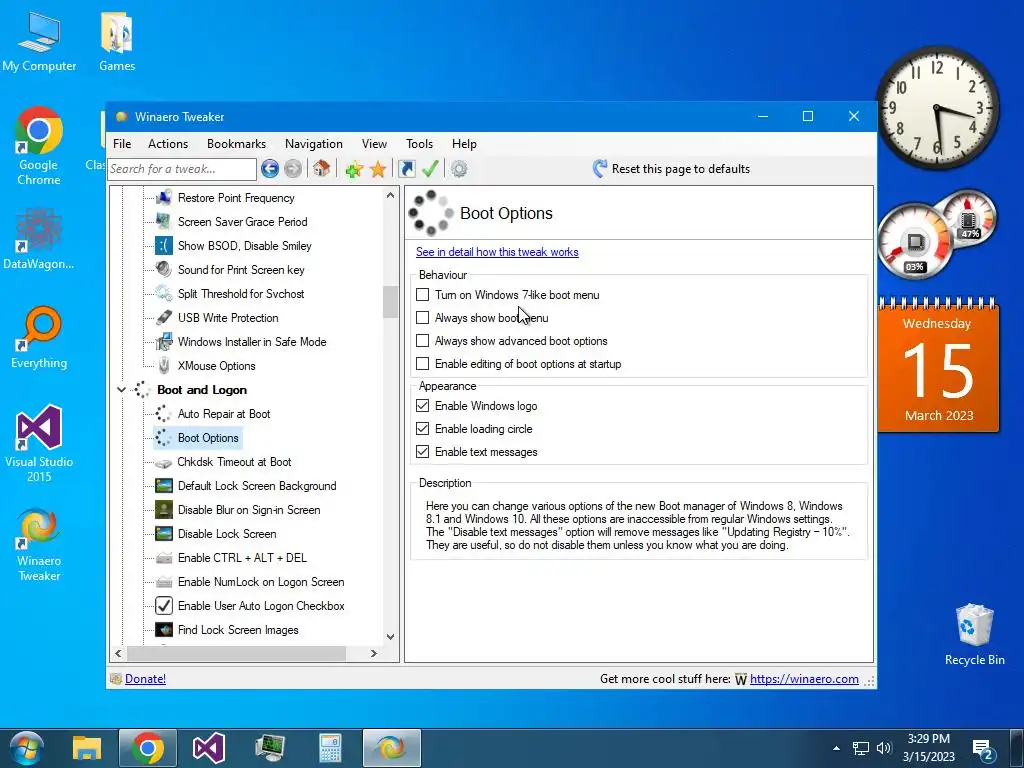Click the Search for a tweak field
The width and height of the screenshot is (1024, 768).
point(182,169)
